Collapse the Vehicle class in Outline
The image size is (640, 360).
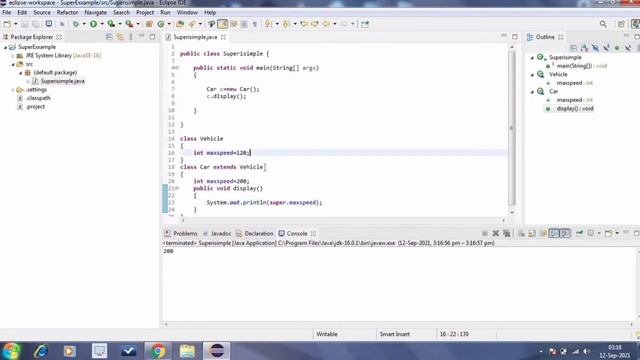(532, 75)
